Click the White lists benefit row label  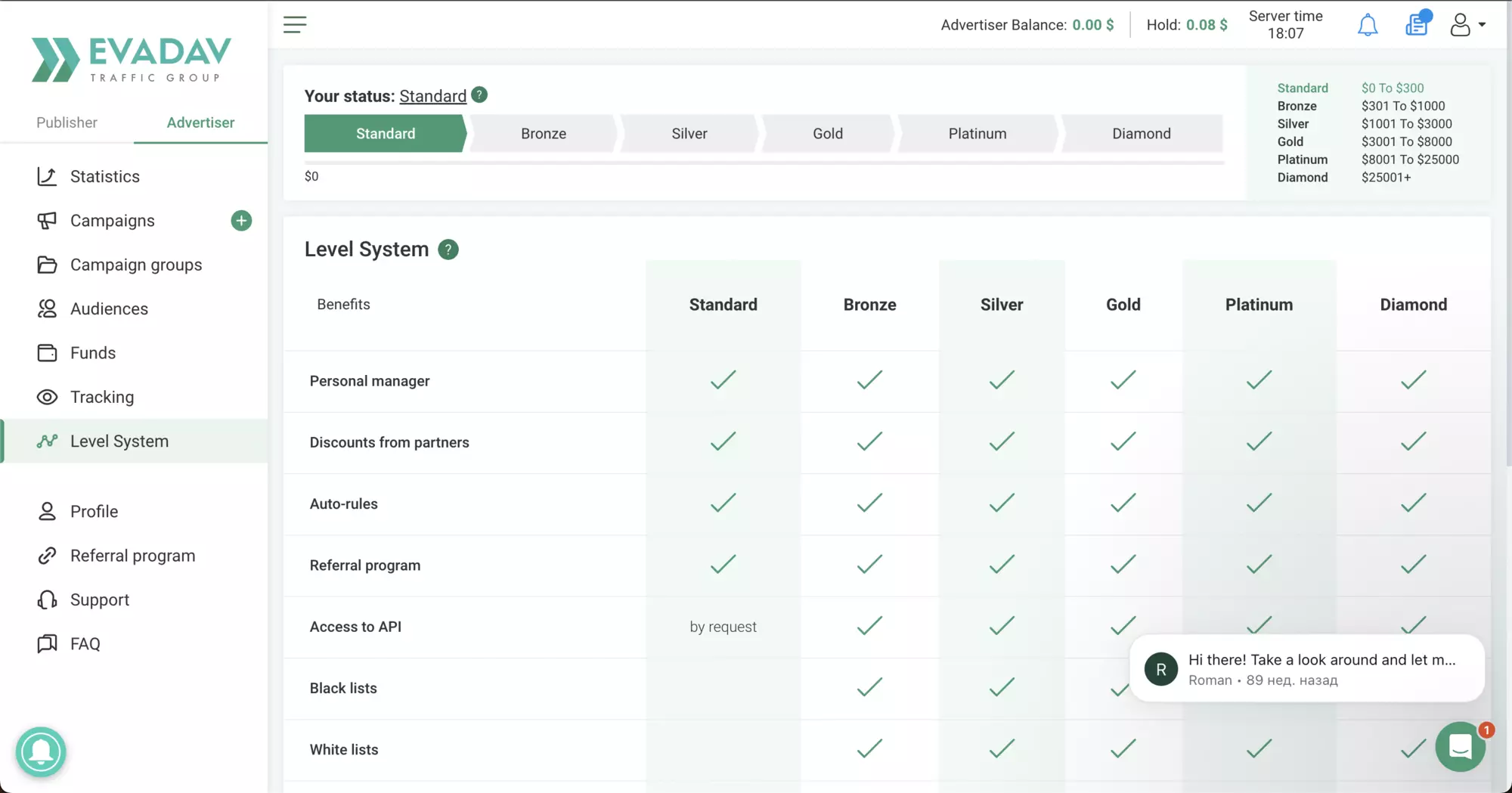click(344, 749)
